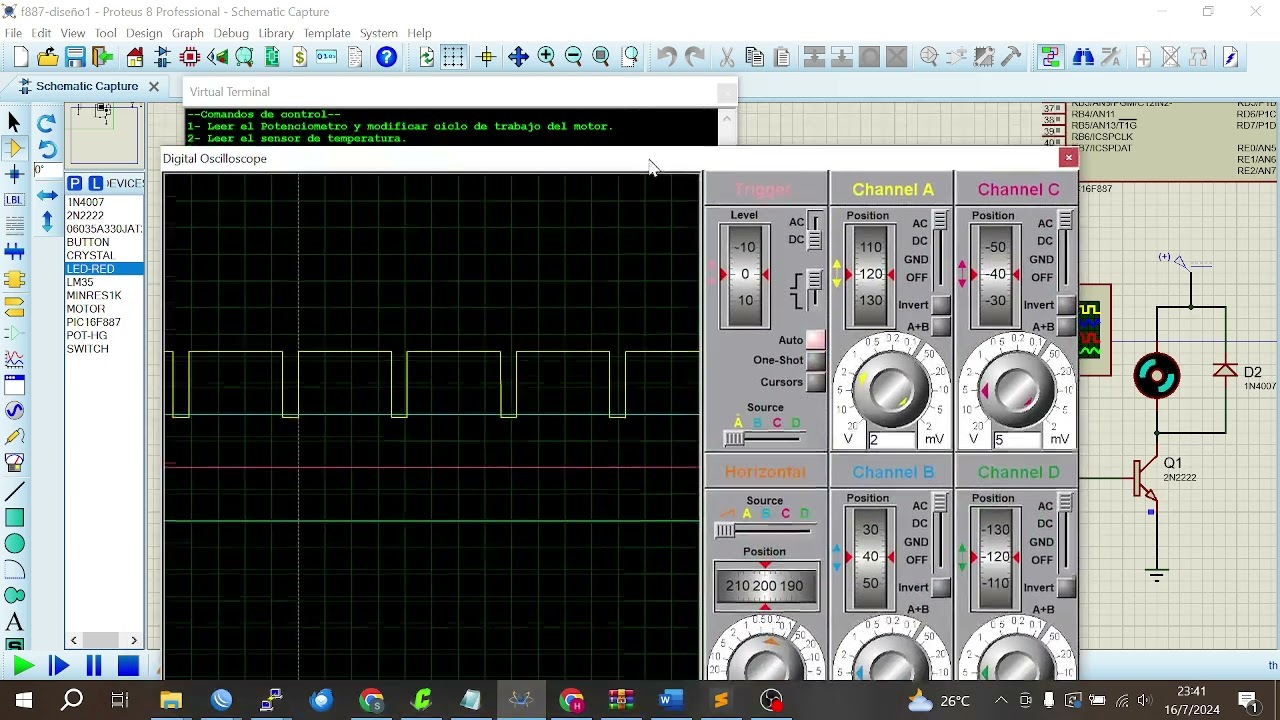Choose 2D Graphics Circle tool
This screenshot has height=720, width=1280.
pyautogui.click(x=14, y=544)
